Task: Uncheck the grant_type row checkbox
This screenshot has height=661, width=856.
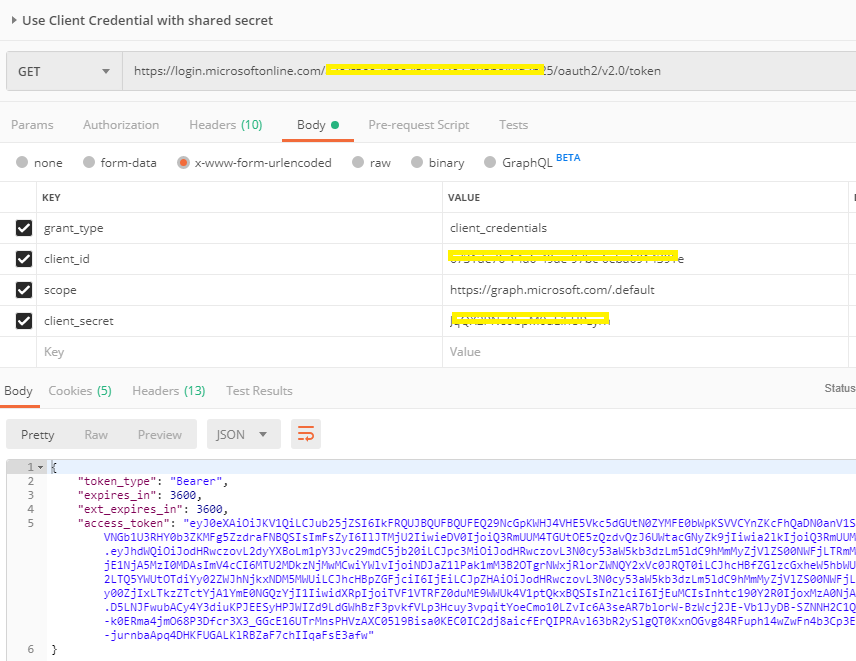Action: (x=24, y=228)
